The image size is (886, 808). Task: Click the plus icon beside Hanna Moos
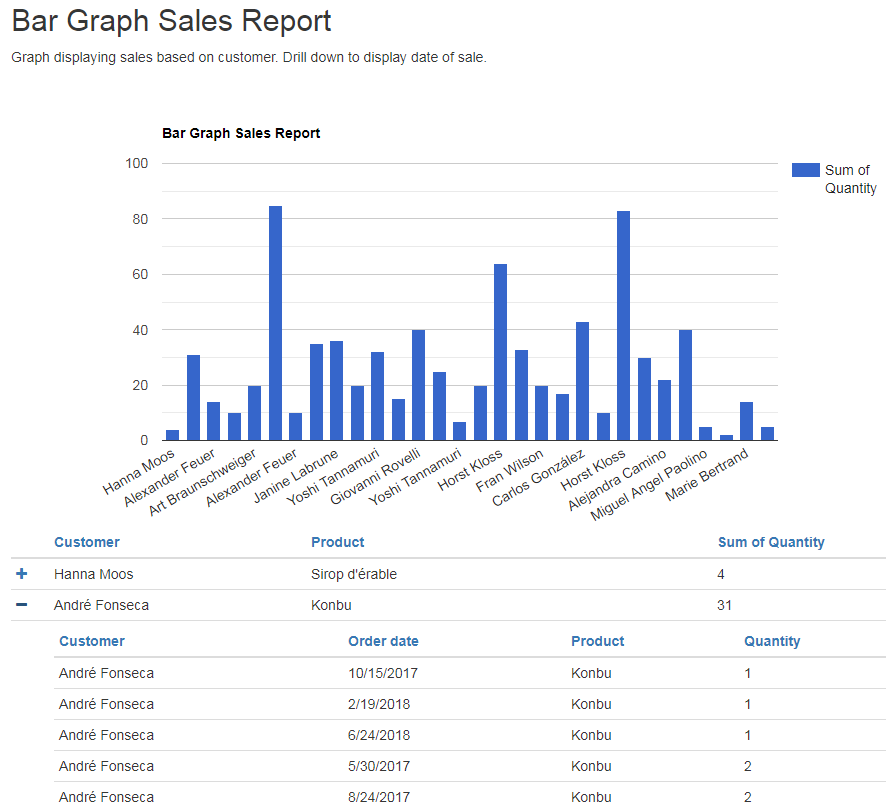click(x=22, y=573)
